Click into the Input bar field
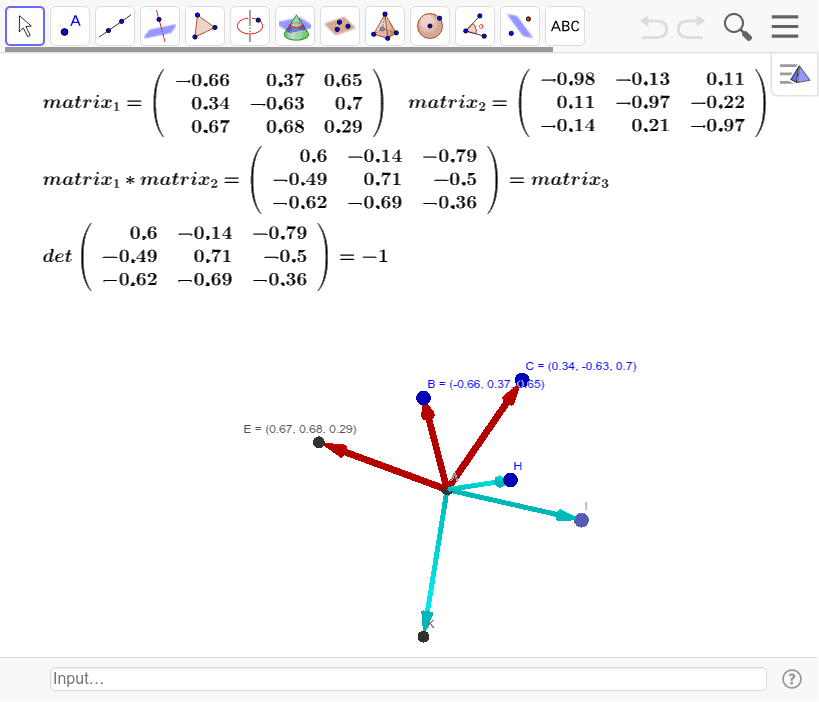 (x=408, y=679)
